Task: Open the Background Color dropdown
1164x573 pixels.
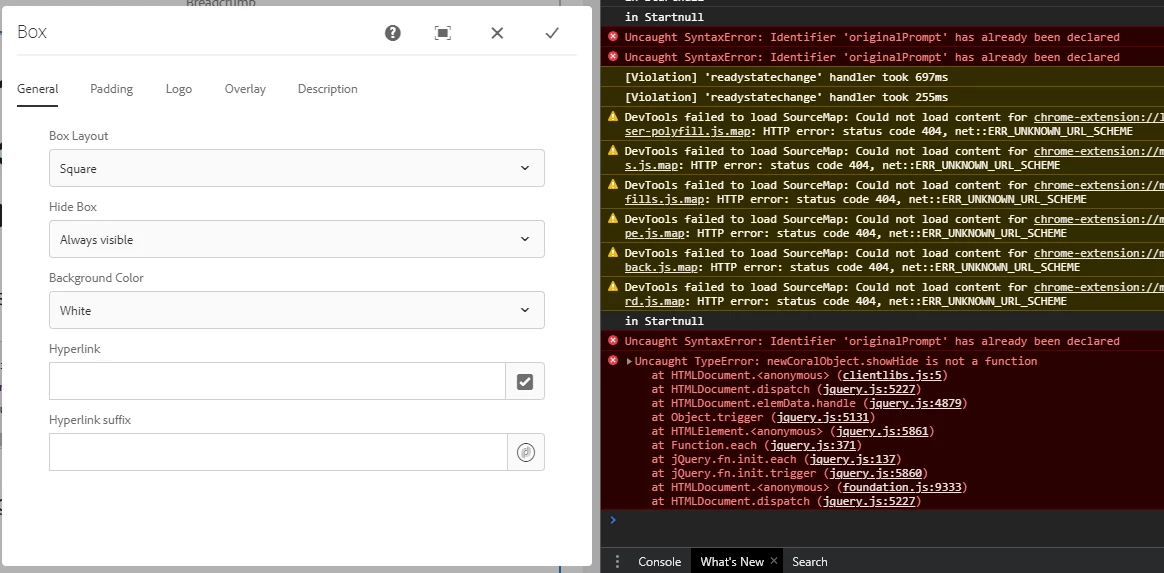Action: coord(297,310)
